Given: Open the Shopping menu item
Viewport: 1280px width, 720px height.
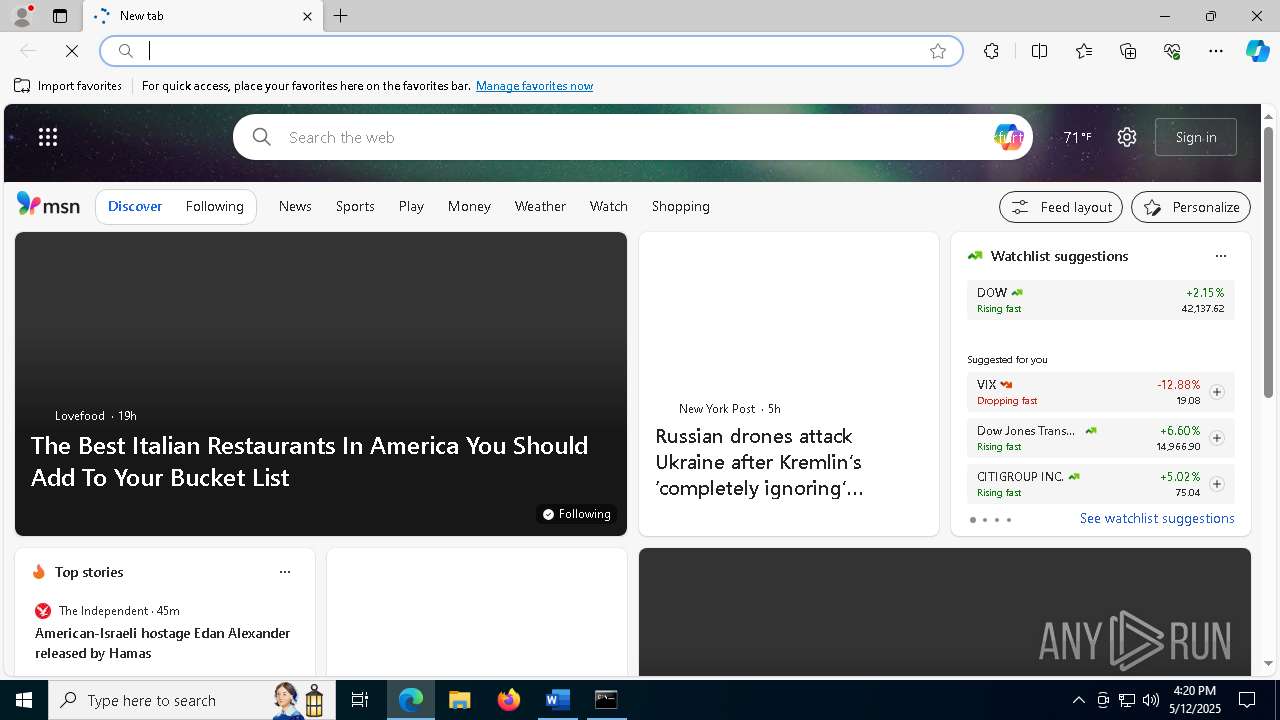Looking at the screenshot, I should pos(680,206).
